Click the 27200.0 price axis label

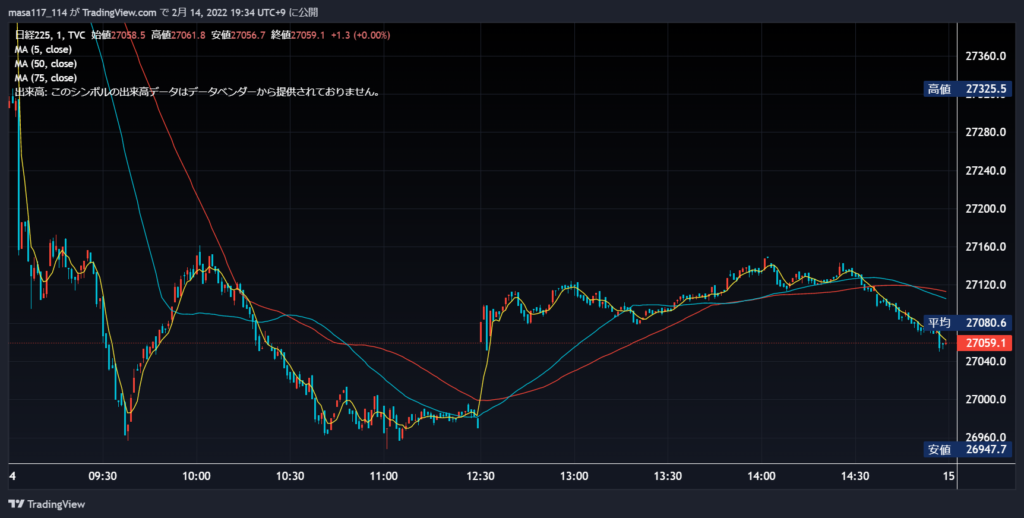pos(985,209)
